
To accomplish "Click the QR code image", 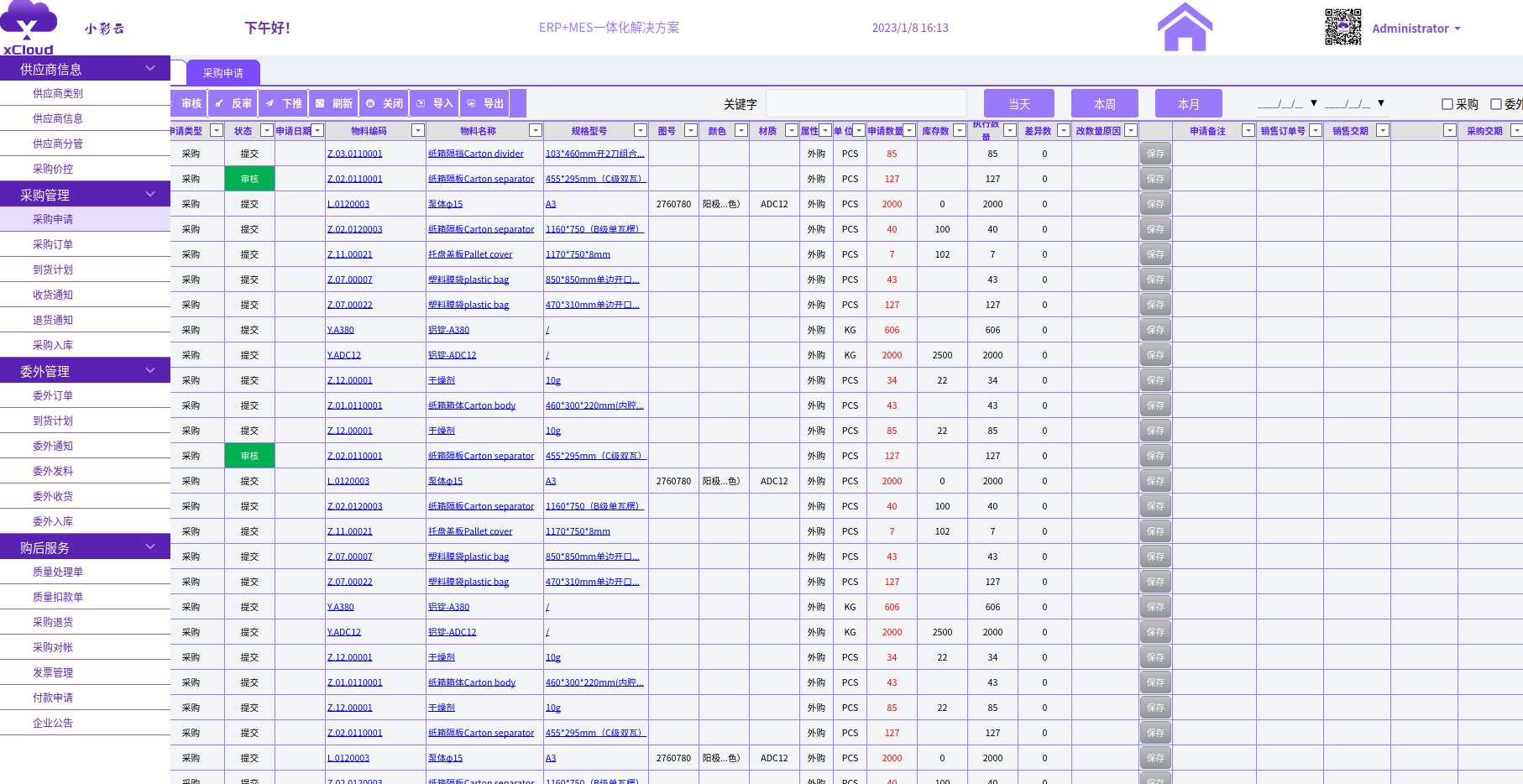I will tap(1342, 27).
